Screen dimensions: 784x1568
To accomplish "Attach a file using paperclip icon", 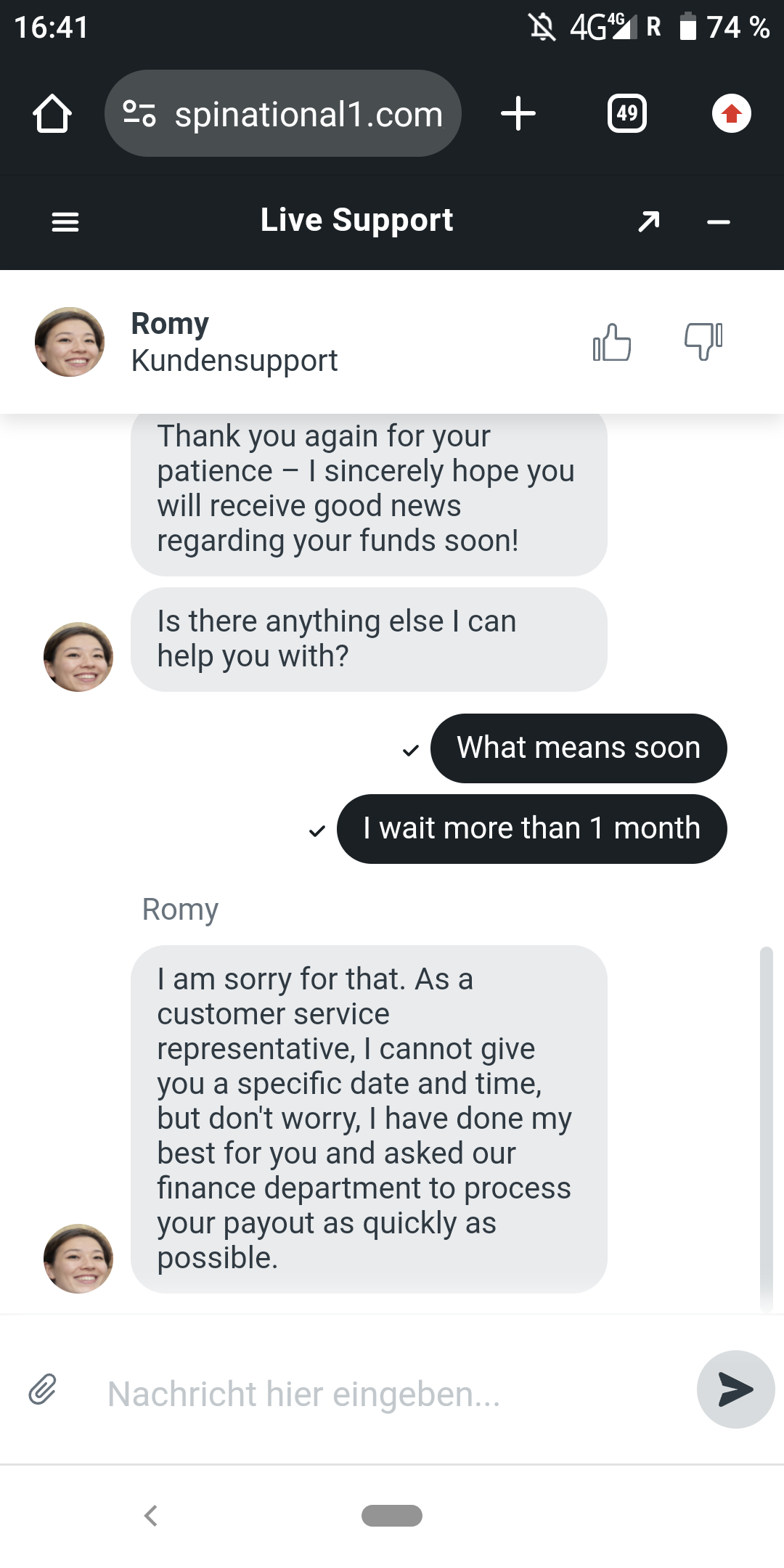I will pyautogui.click(x=43, y=1389).
